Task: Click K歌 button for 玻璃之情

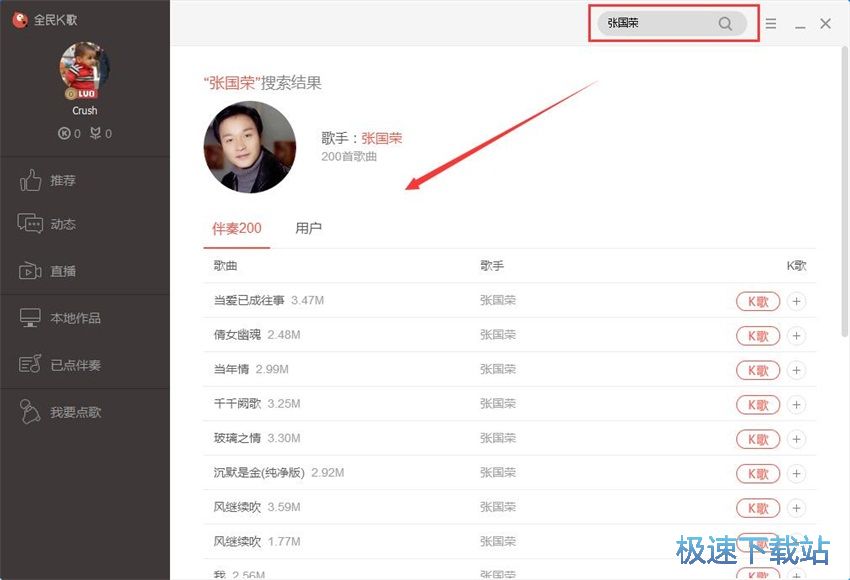Action: 758,439
